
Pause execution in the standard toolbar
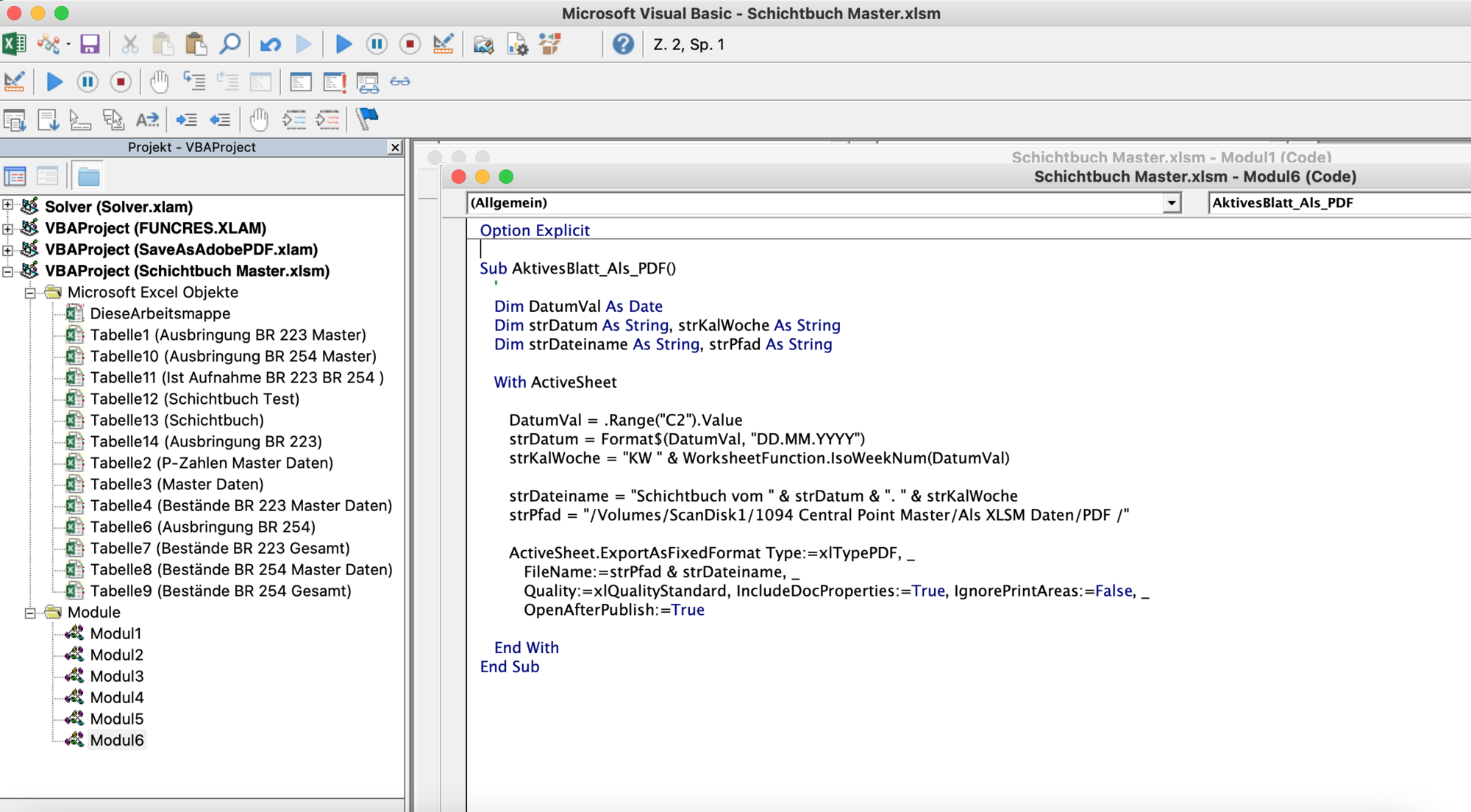(377, 44)
